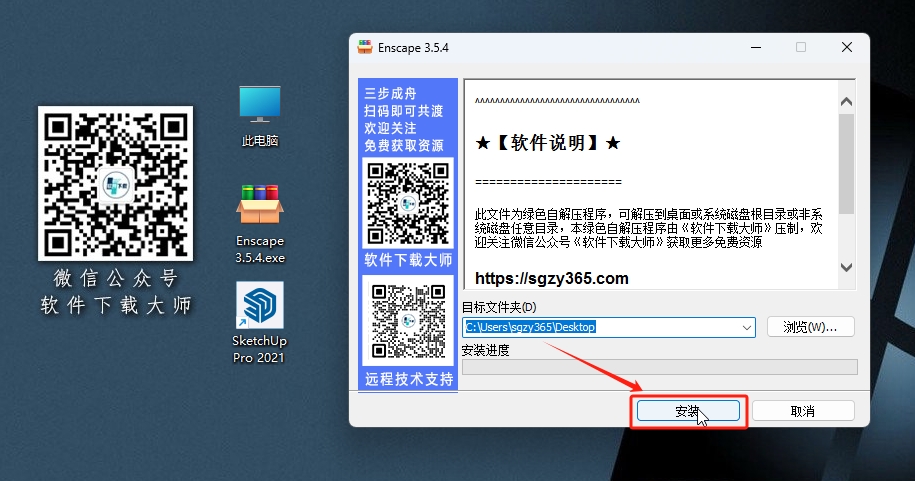The width and height of the screenshot is (915, 481).
Task: Click the 软件下载大师 banner label in the installer
Action: click(x=408, y=260)
